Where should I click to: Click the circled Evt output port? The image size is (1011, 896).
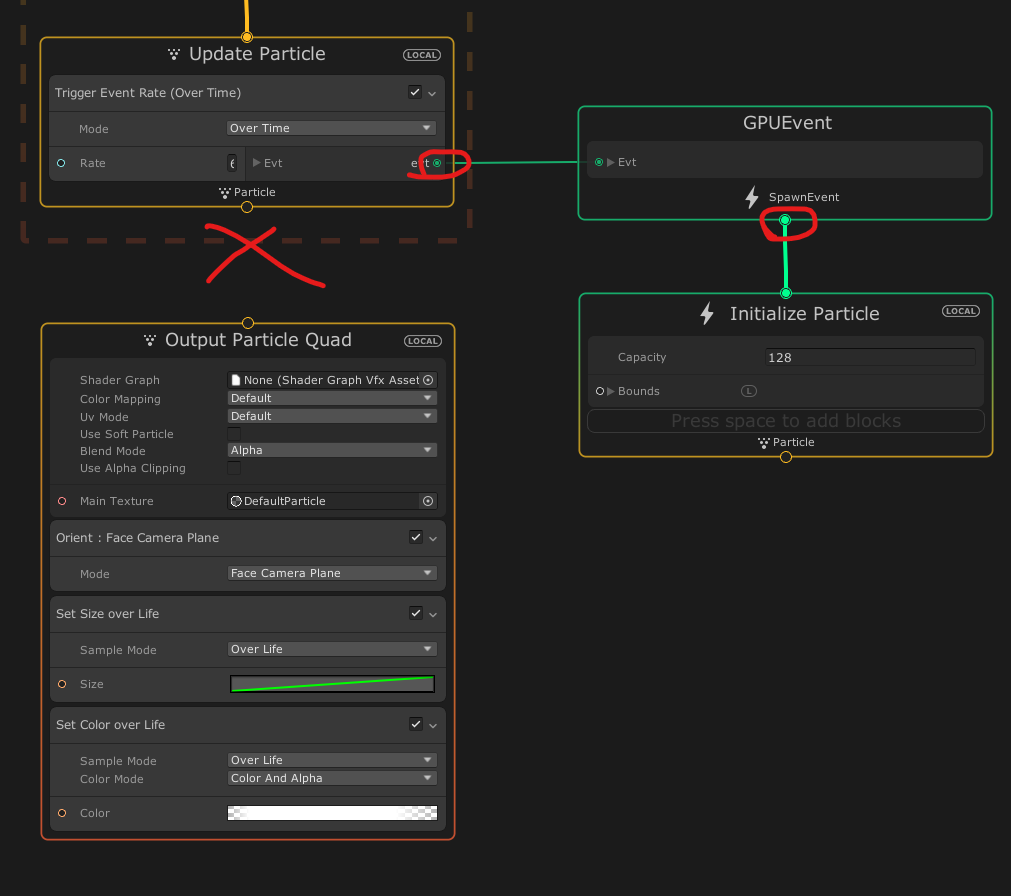click(x=437, y=162)
